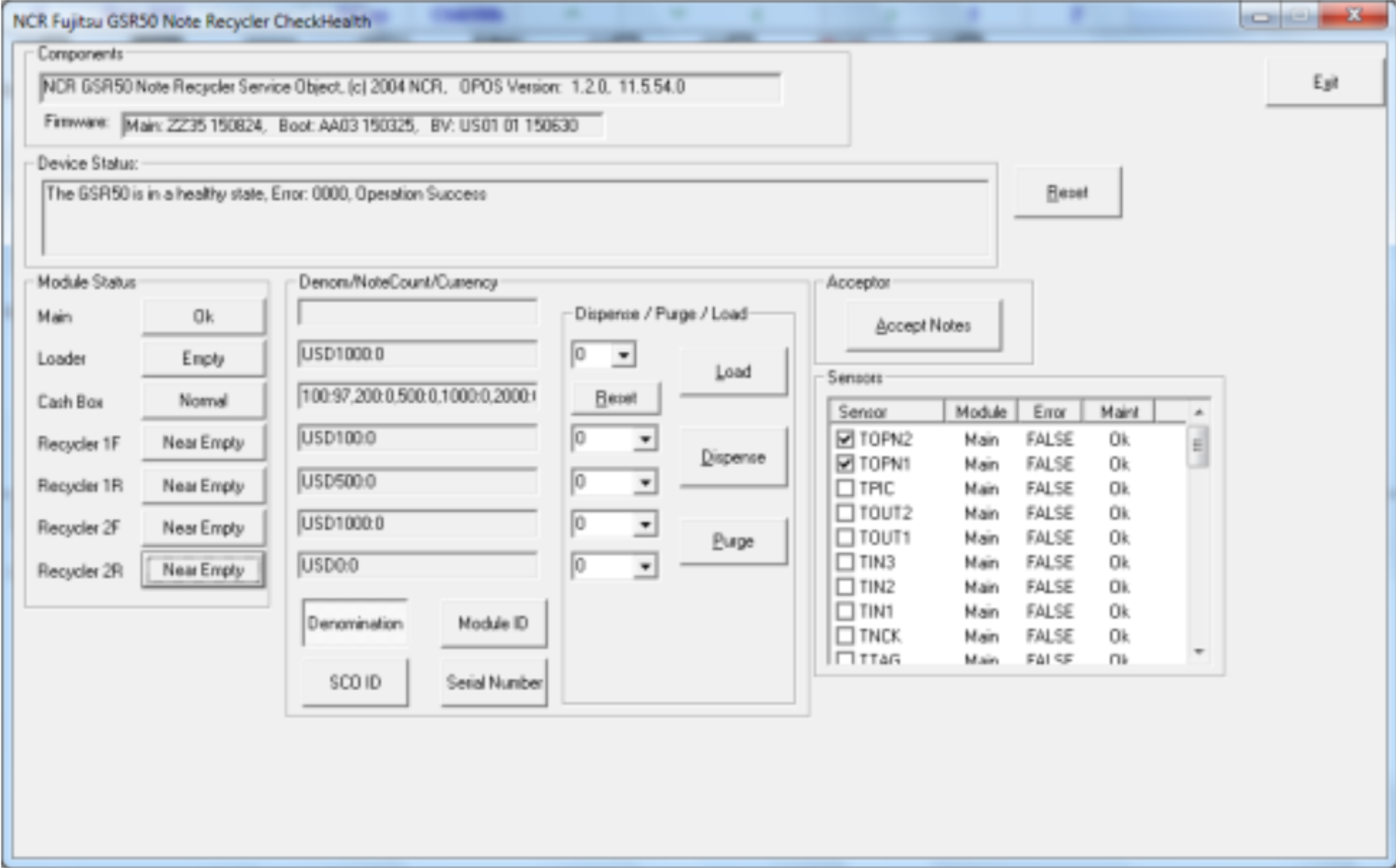Screen dimensions: 1396x868
Task: Click Recycler 1F Near Empty button
Action: [204, 443]
